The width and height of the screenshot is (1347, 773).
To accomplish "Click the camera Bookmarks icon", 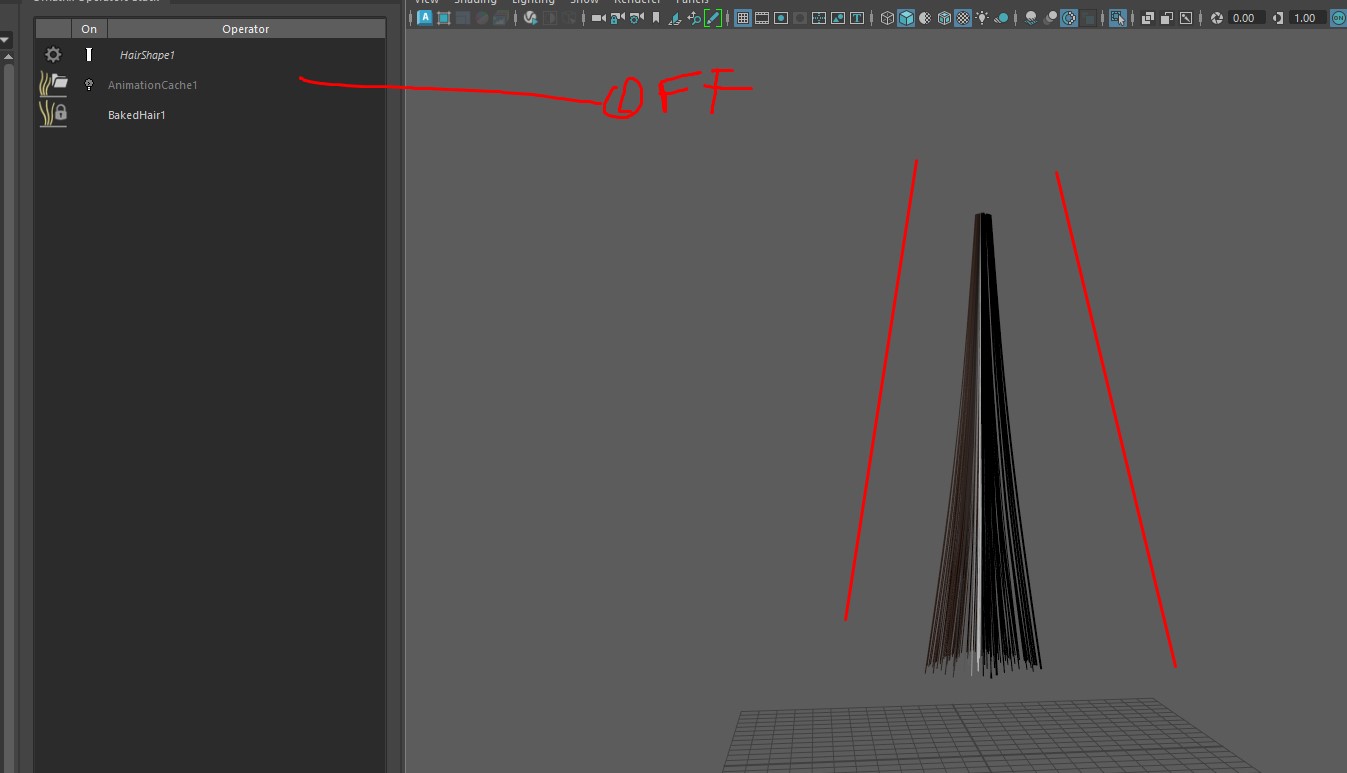I will (x=655, y=18).
